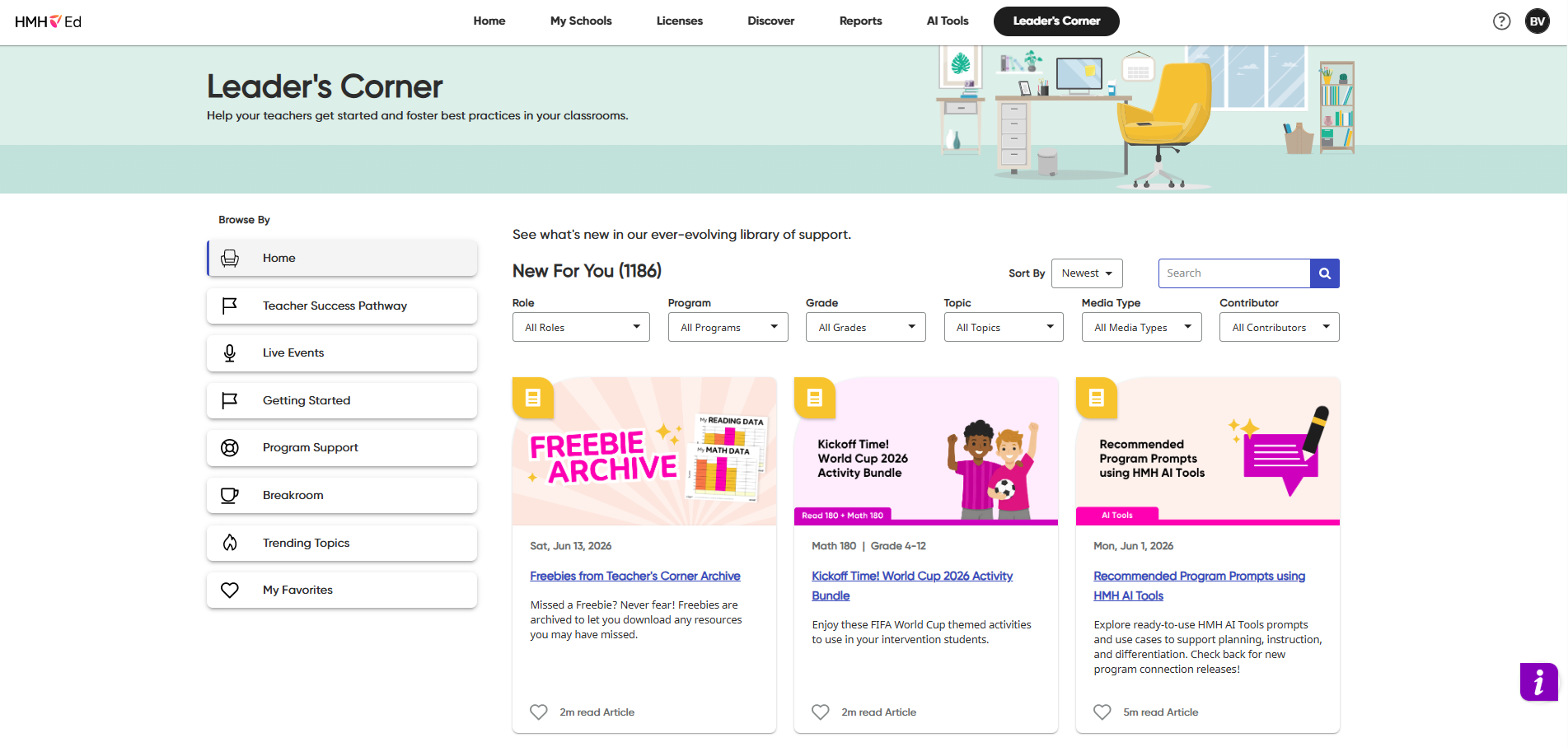Viewport: 1568px width, 747px height.
Task: Click the Recommended Program Prompts thumbnail image
Action: coord(1208,451)
